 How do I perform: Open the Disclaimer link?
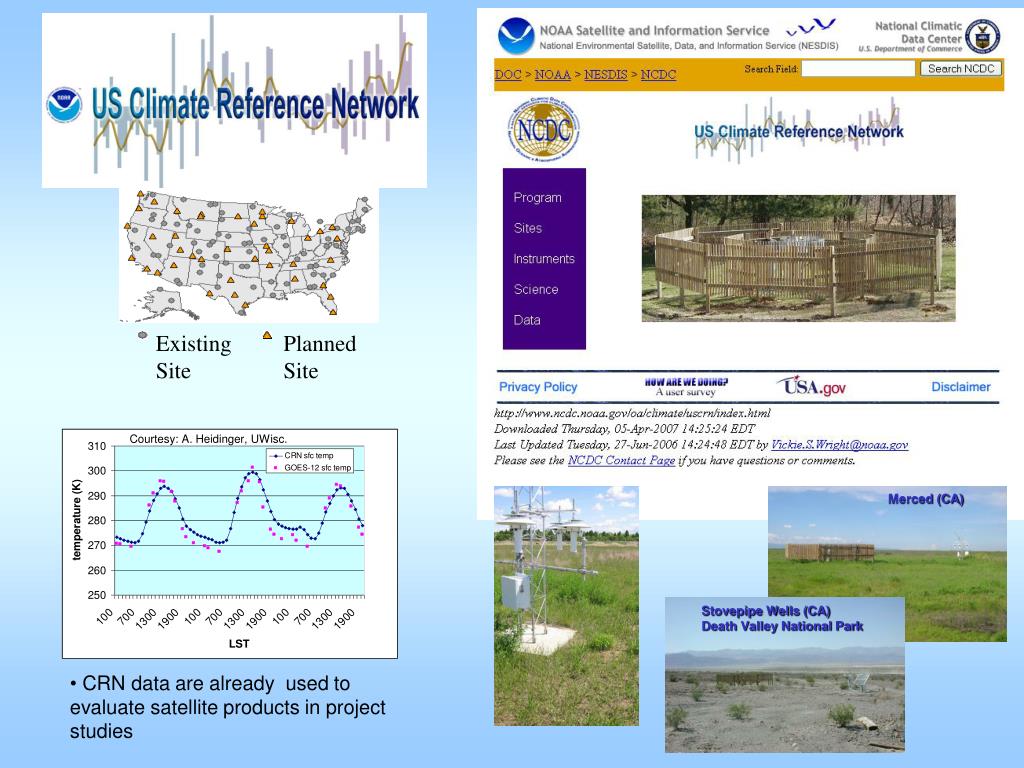(961, 387)
